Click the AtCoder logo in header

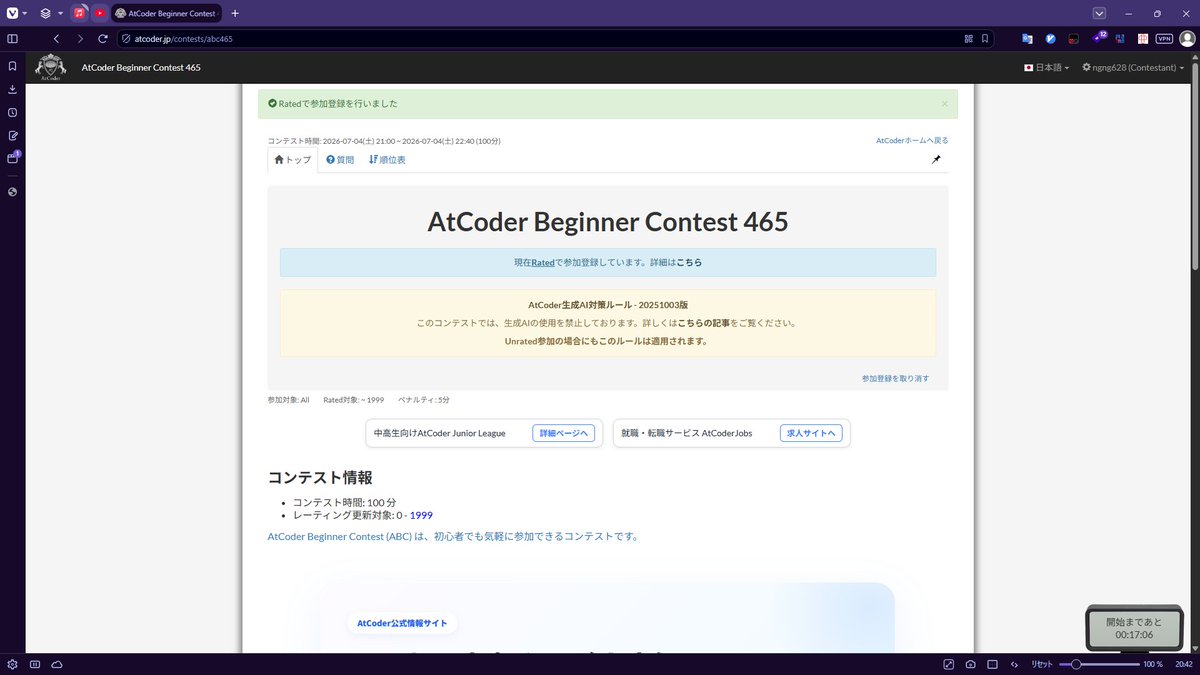click(x=51, y=67)
